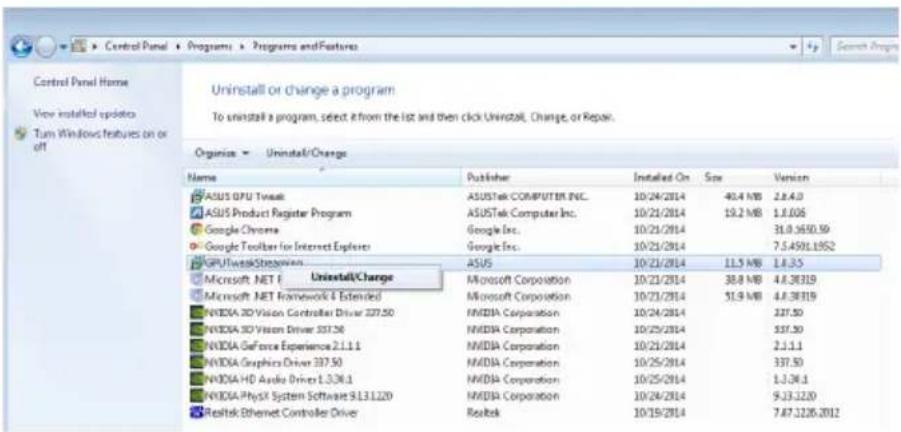Sort by the Size column header

point(734,179)
